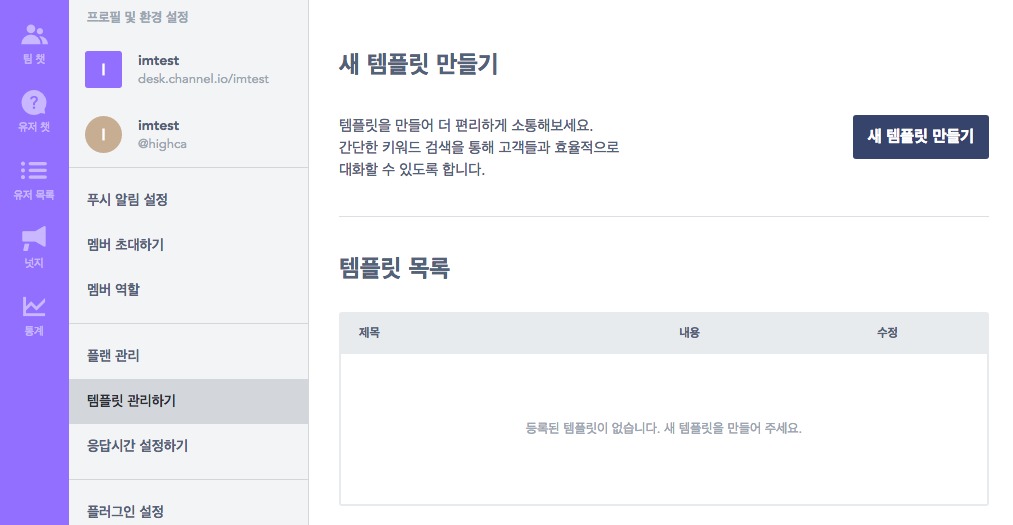Click the desk.channel.io/imtest link
This screenshot has height=525, width=1013.
coord(204,79)
